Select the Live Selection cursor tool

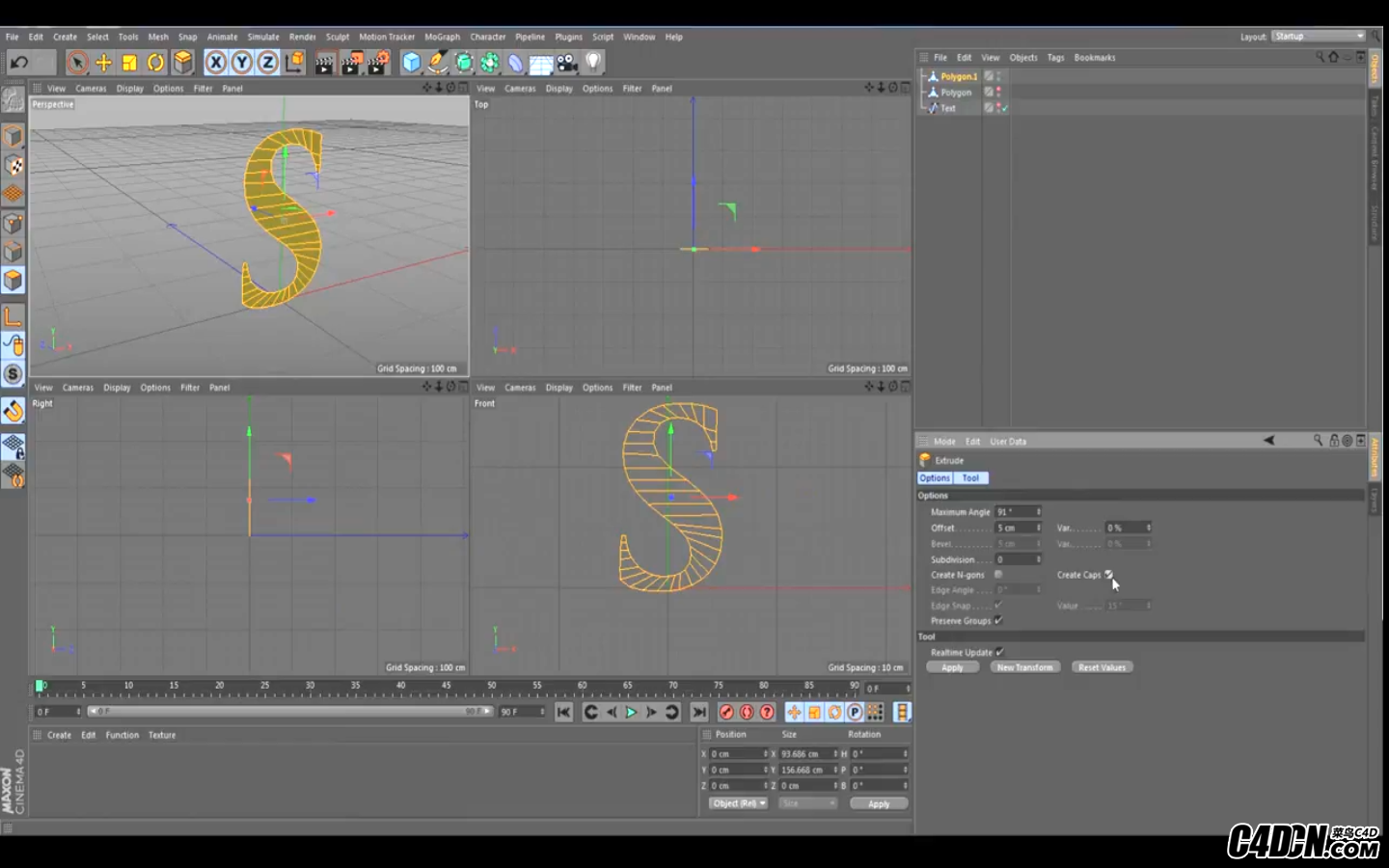pos(78,63)
